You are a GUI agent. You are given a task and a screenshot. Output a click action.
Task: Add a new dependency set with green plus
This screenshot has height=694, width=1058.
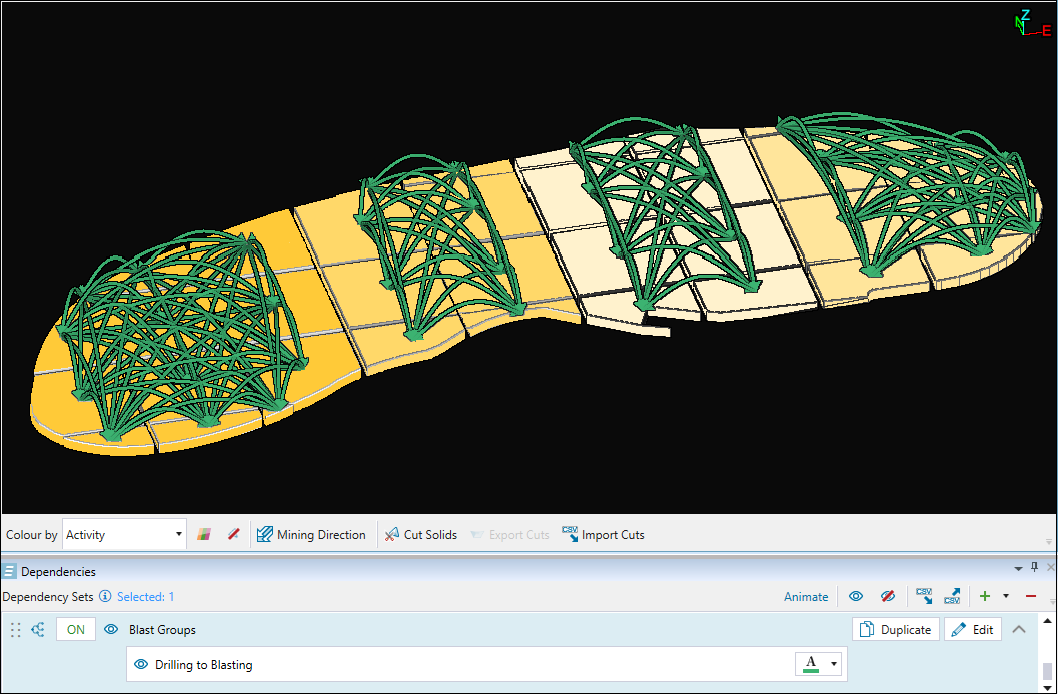985,596
